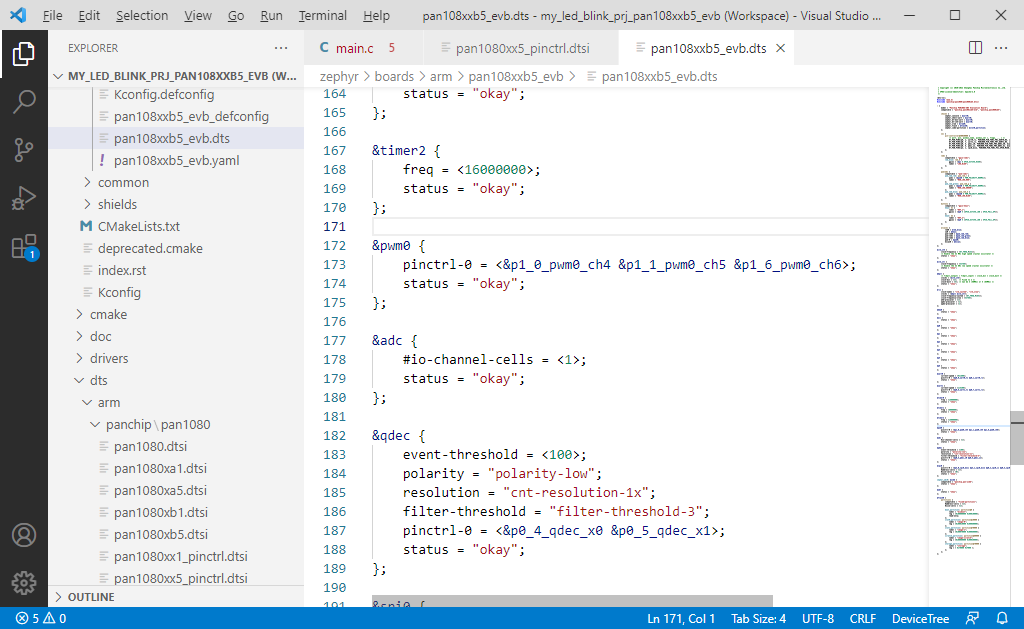Viewport: 1024px width, 629px height.
Task: Open pan108xxb5_evb.yaml file
Action: click(x=176, y=160)
